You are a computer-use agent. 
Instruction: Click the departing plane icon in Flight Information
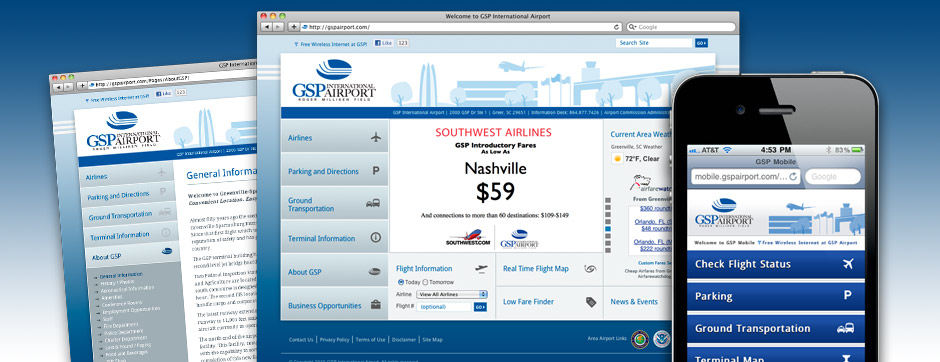pyautogui.click(x=481, y=269)
